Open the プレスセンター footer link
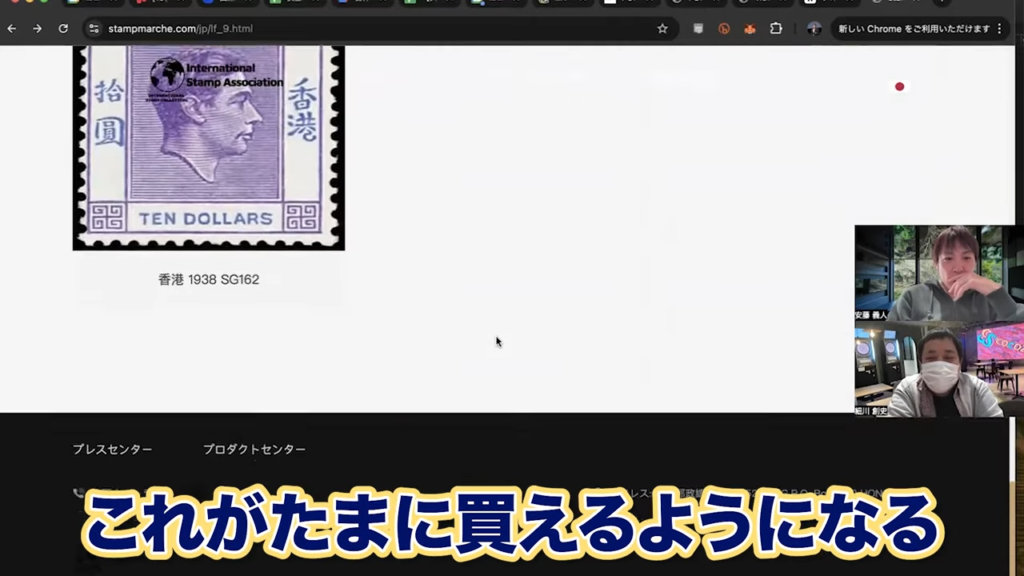 click(112, 449)
